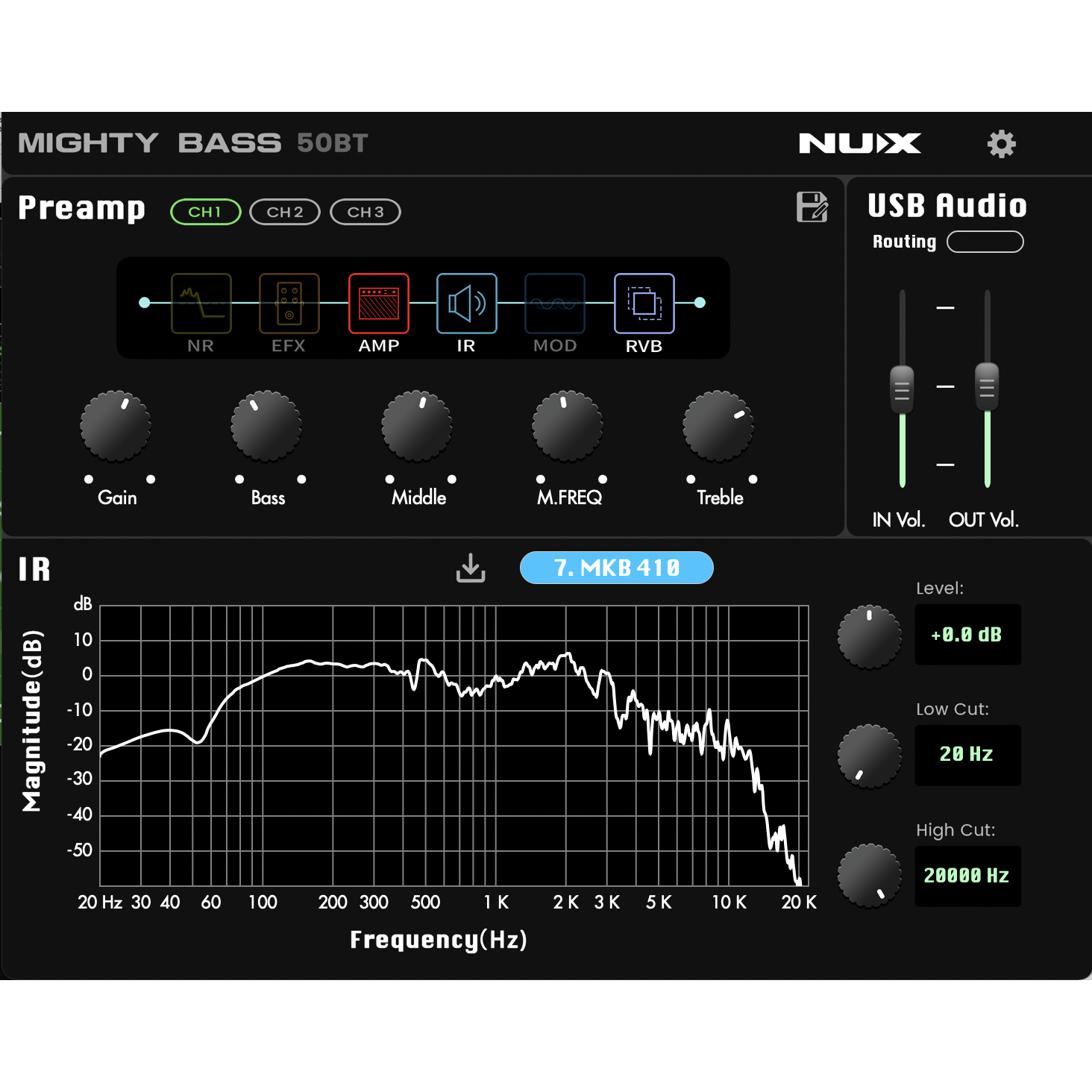Toggle the USB Audio Routing switch
The width and height of the screenshot is (1092, 1092).
click(985, 242)
